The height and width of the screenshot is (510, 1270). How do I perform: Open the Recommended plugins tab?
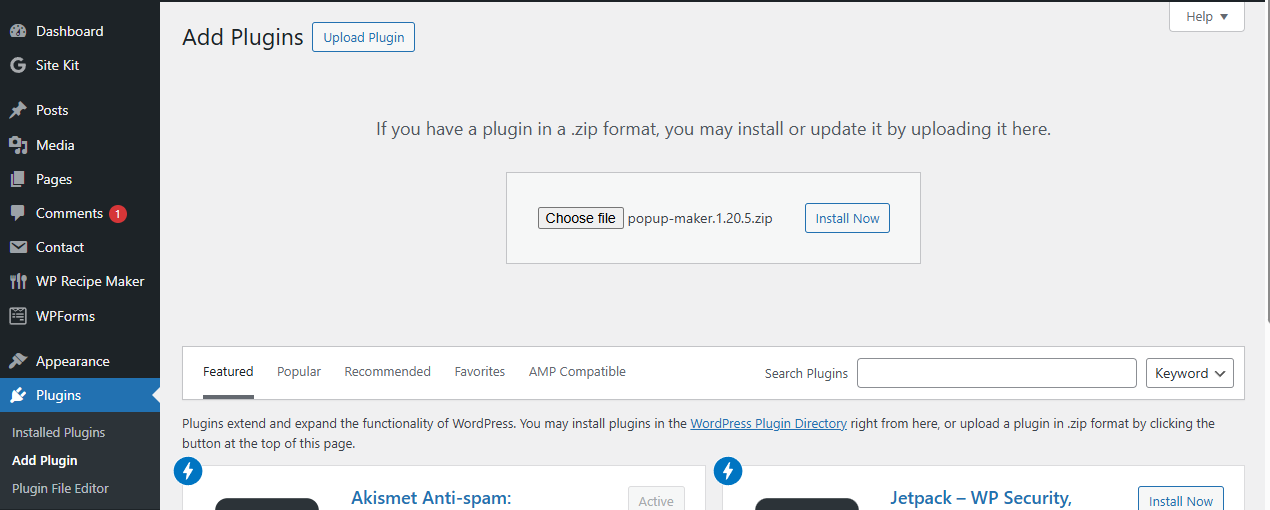[387, 371]
